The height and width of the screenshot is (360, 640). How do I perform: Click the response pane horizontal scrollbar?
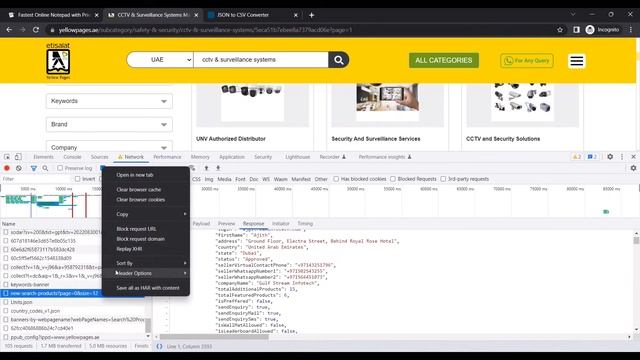tap(214, 337)
